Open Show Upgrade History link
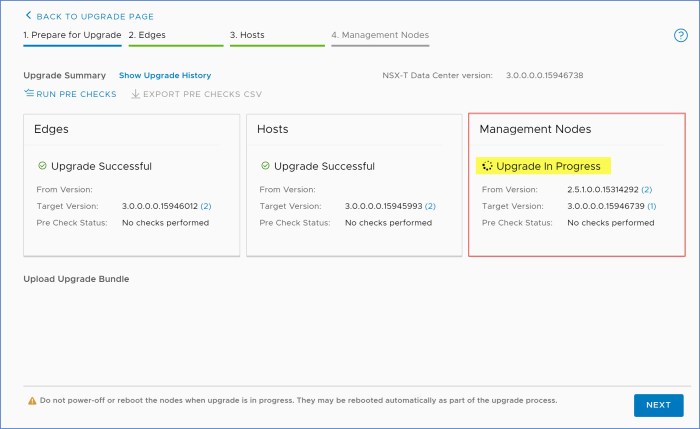This screenshot has width=700, height=429. pos(164,75)
